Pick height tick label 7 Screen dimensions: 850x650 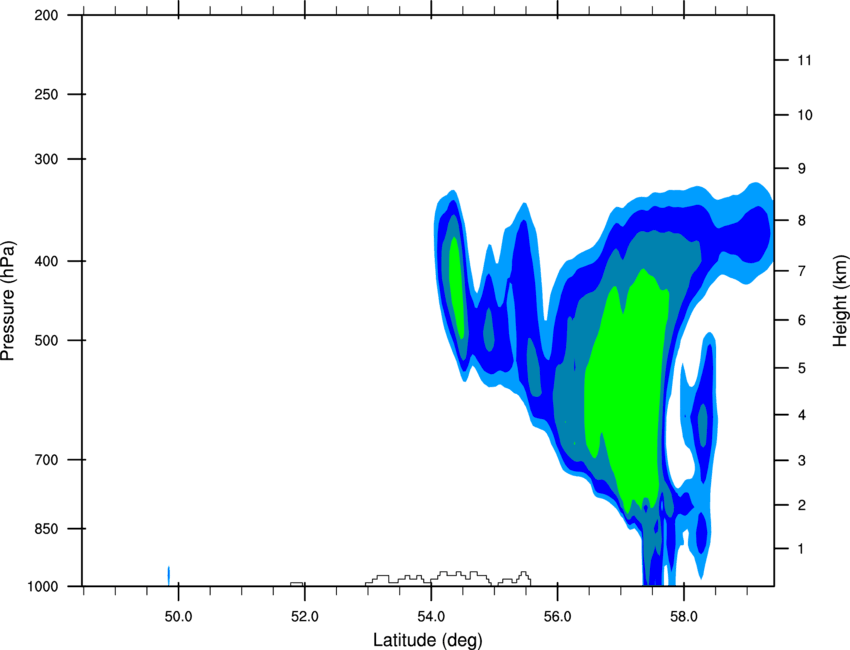[x=801, y=271]
